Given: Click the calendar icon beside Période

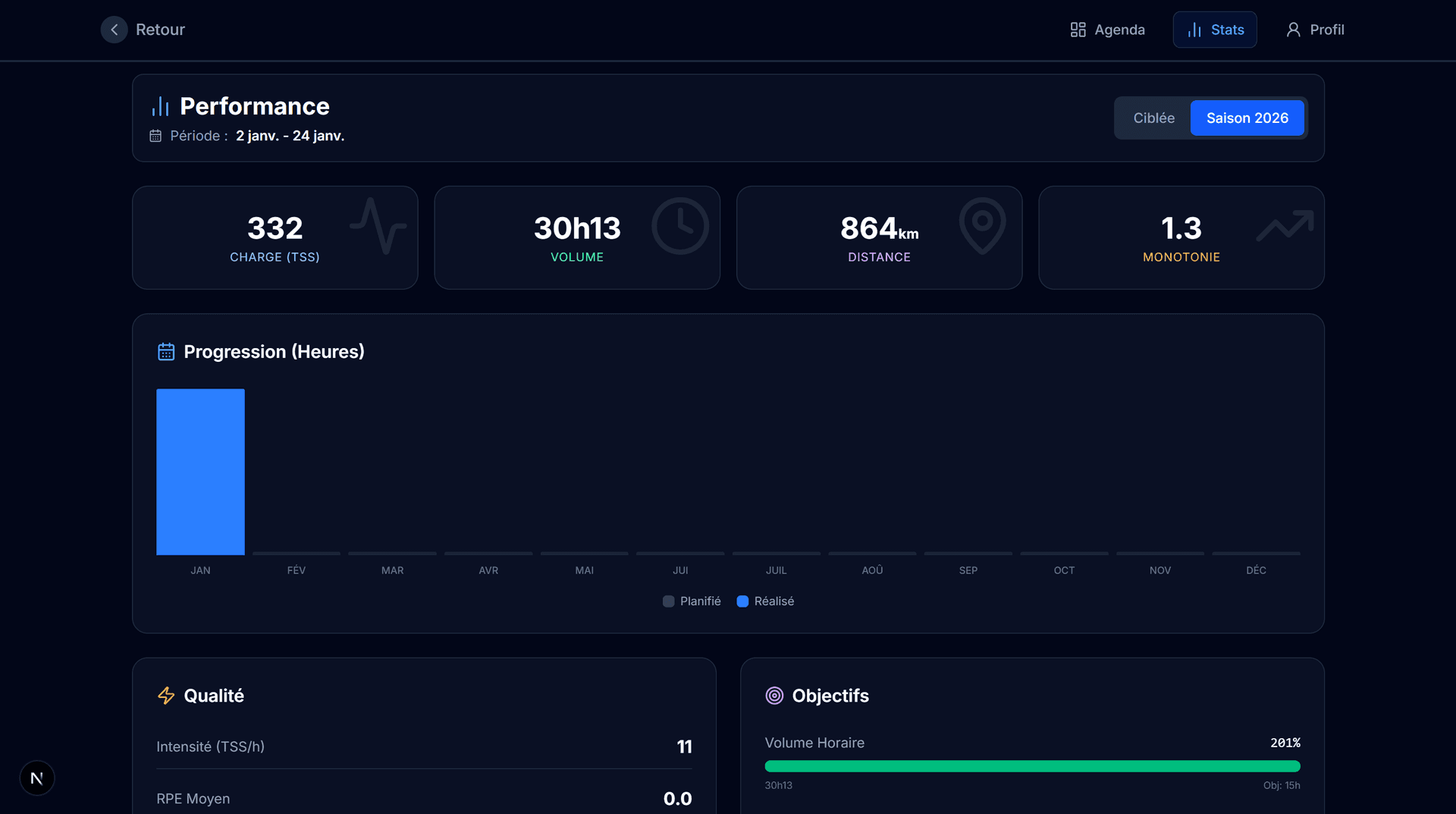Looking at the screenshot, I should pyautogui.click(x=155, y=136).
